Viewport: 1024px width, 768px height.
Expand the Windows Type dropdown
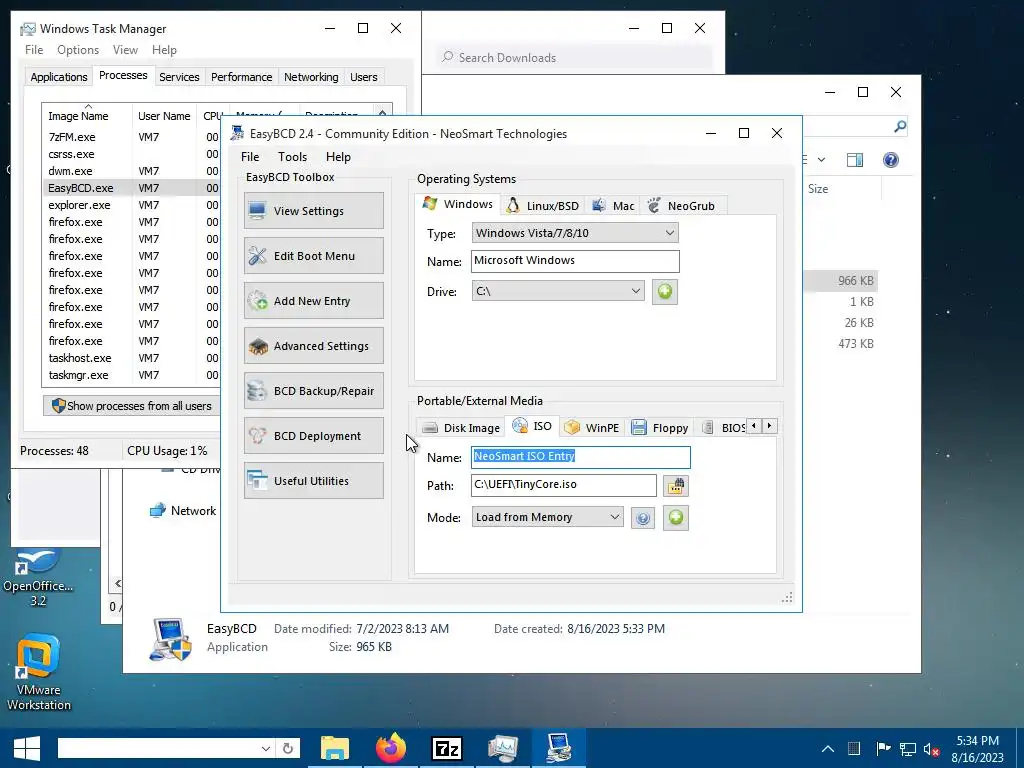(x=575, y=233)
